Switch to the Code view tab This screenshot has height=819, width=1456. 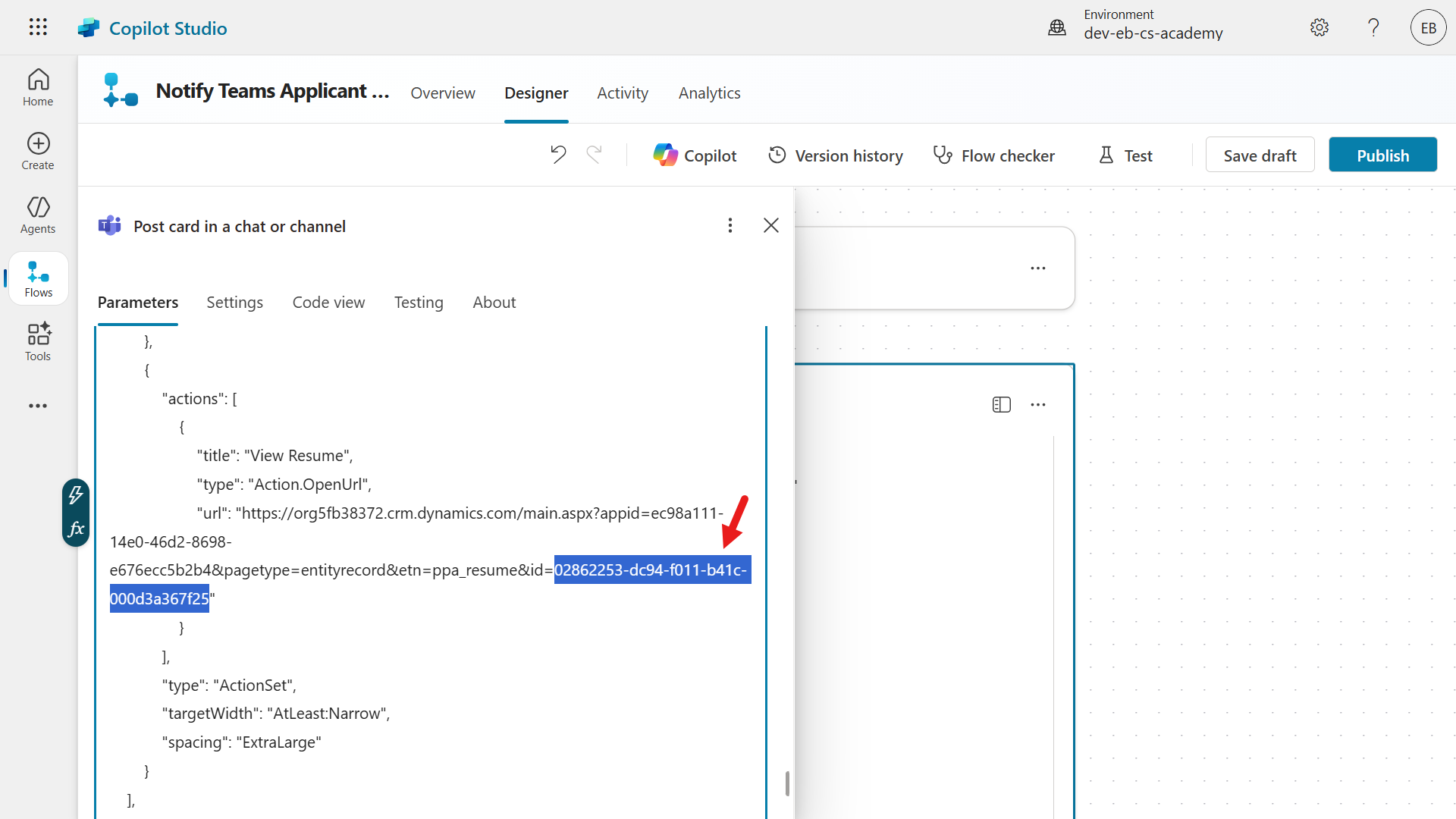coord(328,303)
